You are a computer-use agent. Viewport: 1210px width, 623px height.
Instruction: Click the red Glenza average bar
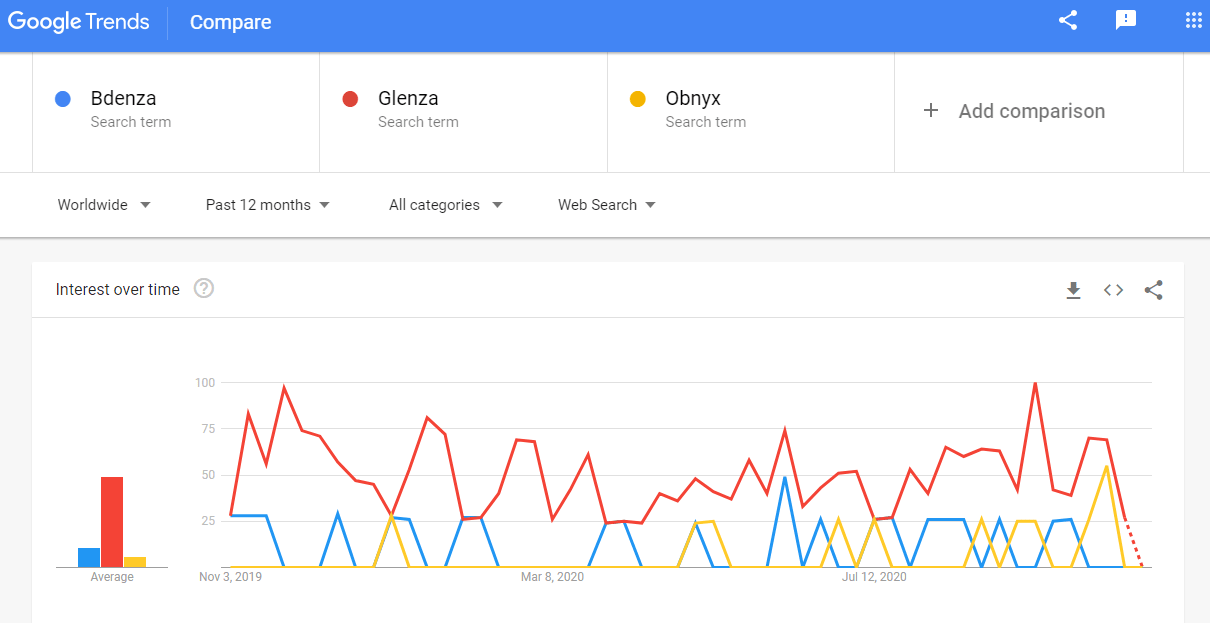(112, 522)
